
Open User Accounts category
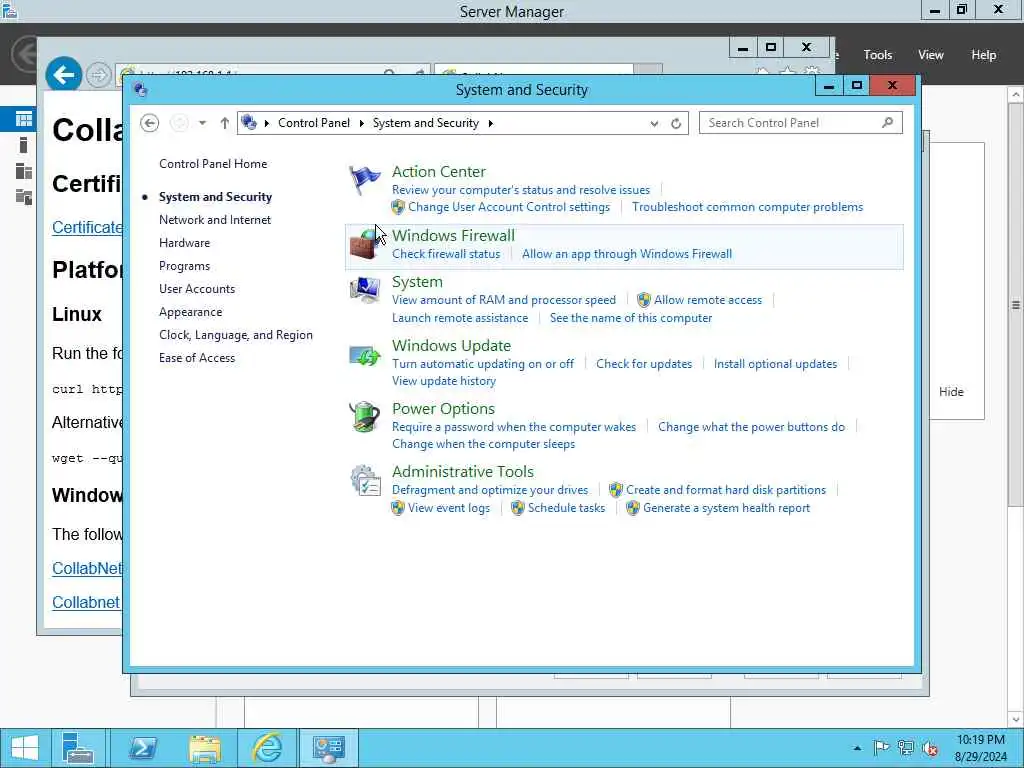click(x=197, y=289)
